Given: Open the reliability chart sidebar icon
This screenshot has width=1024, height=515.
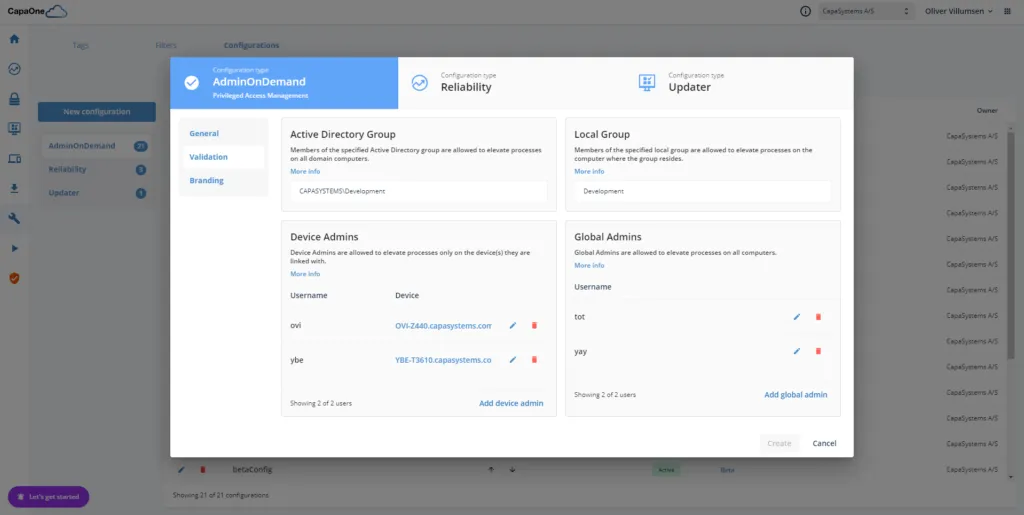Looking at the screenshot, I should pyautogui.click(x=14, y=69).
